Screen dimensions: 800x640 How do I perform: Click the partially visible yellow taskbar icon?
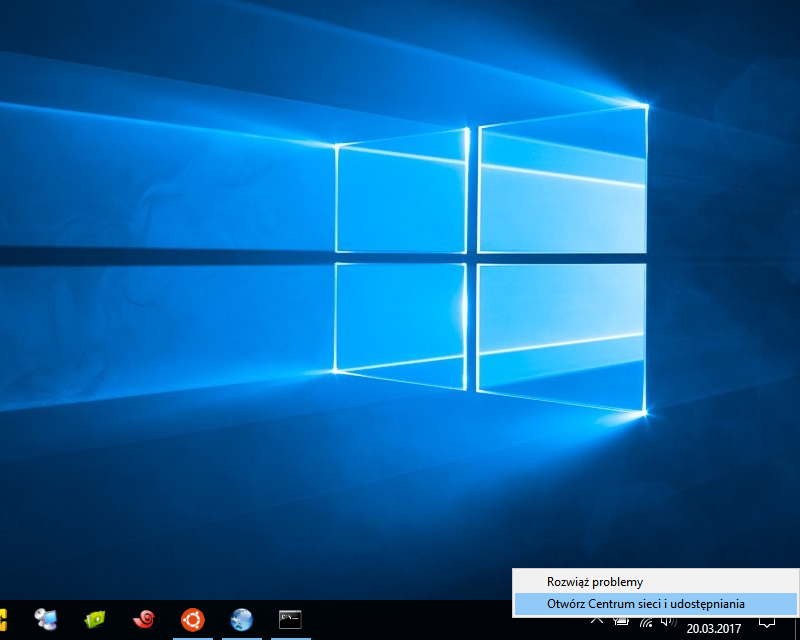3,620
